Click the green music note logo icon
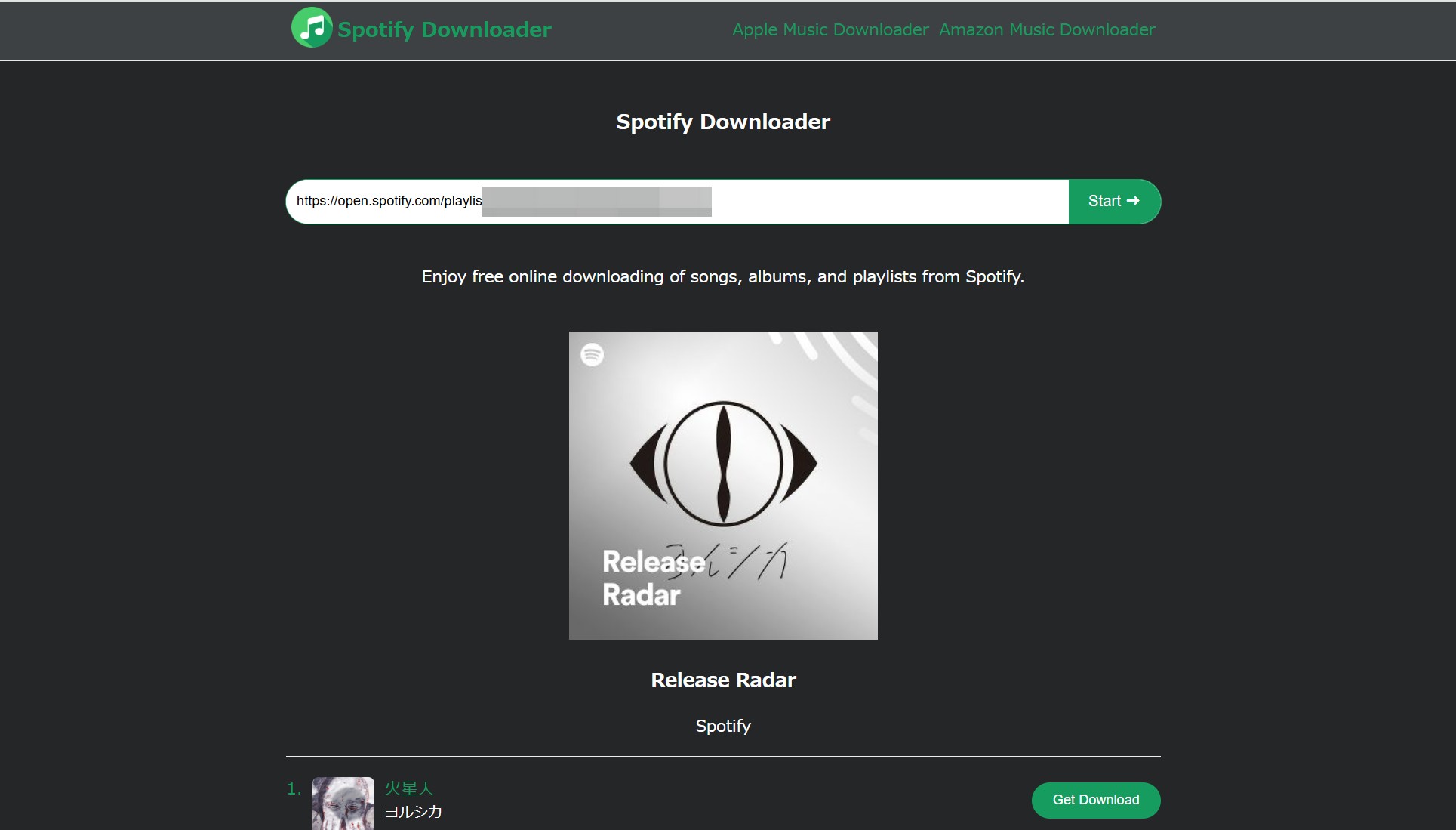The width and height of the screenshot is (1456, 830). click(312, 28)
